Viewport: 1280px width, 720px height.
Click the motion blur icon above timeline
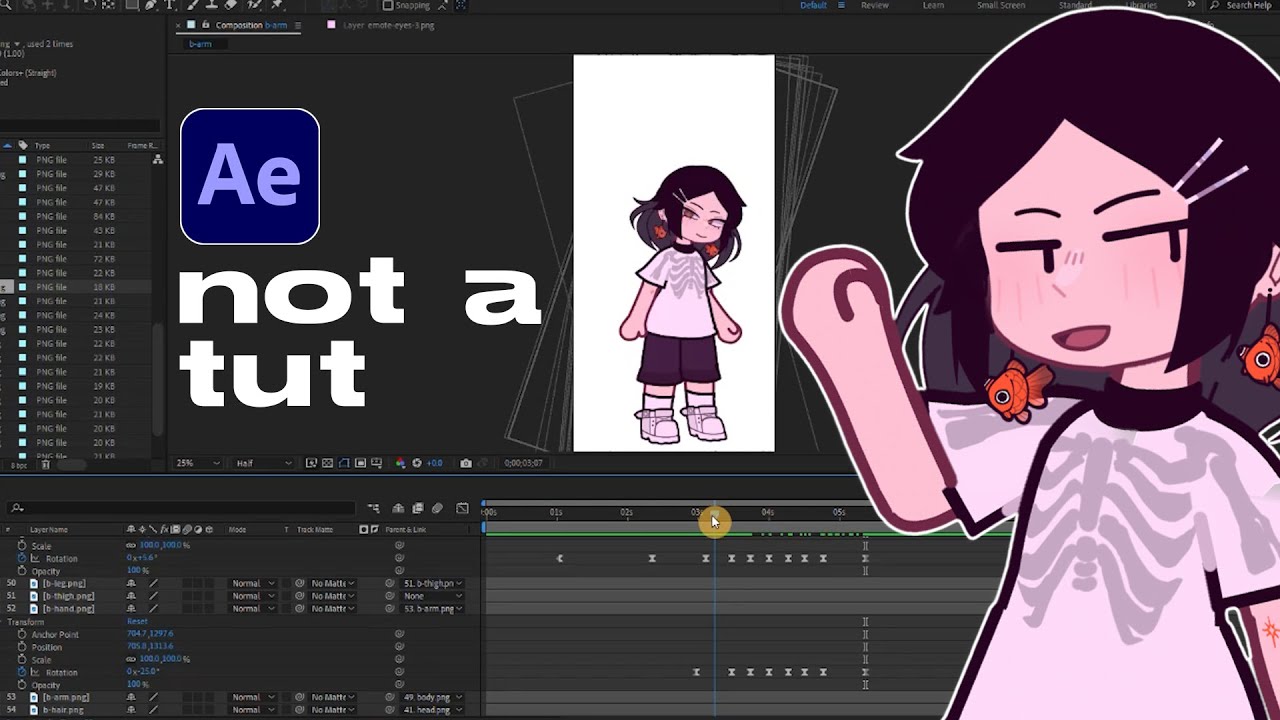pos(437,508)
